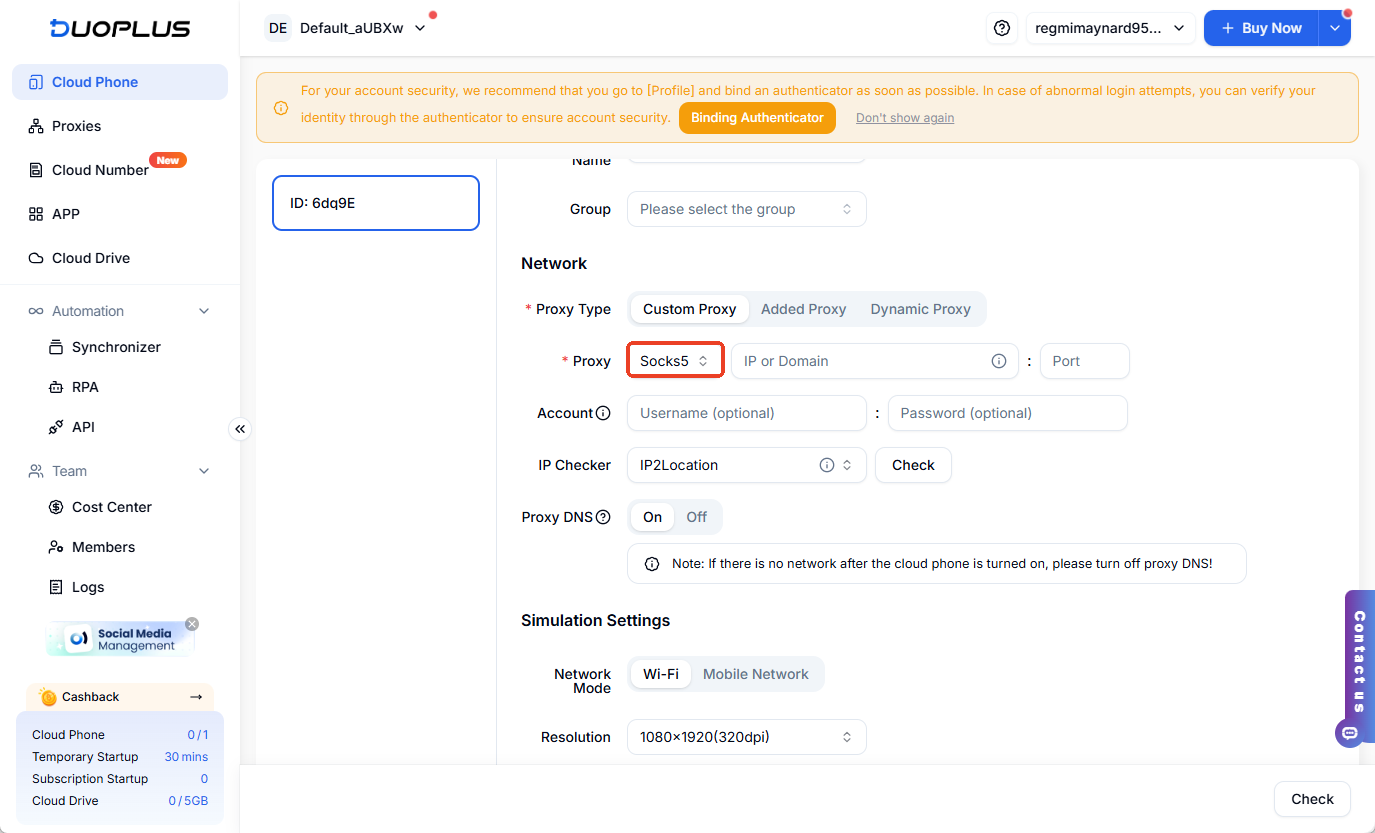This screenshot has height=833, width=1375.
Task: Click the DuoPlus logo
Action: (120, 28)
